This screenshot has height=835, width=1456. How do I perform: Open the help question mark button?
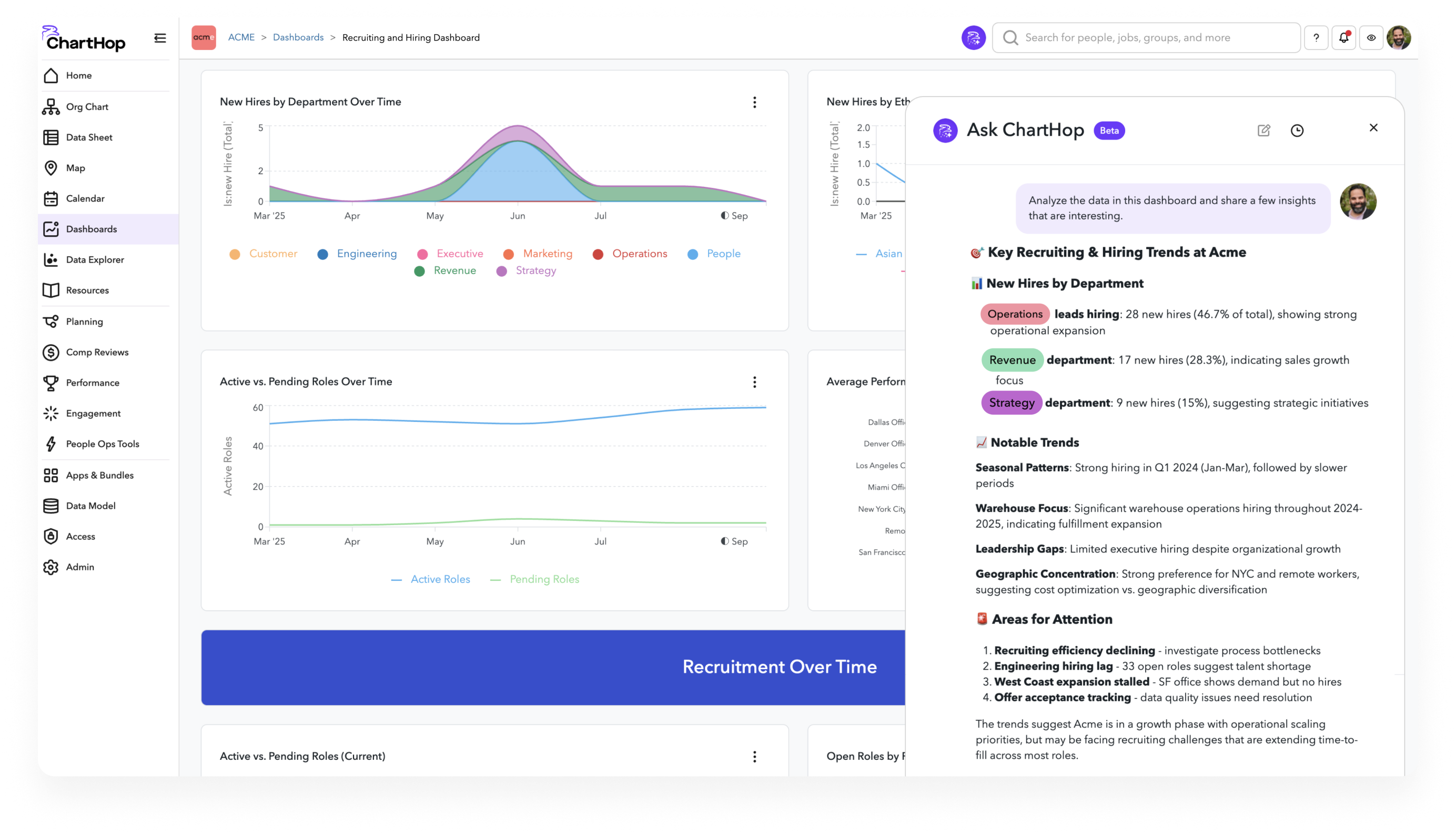(1316, 38)
